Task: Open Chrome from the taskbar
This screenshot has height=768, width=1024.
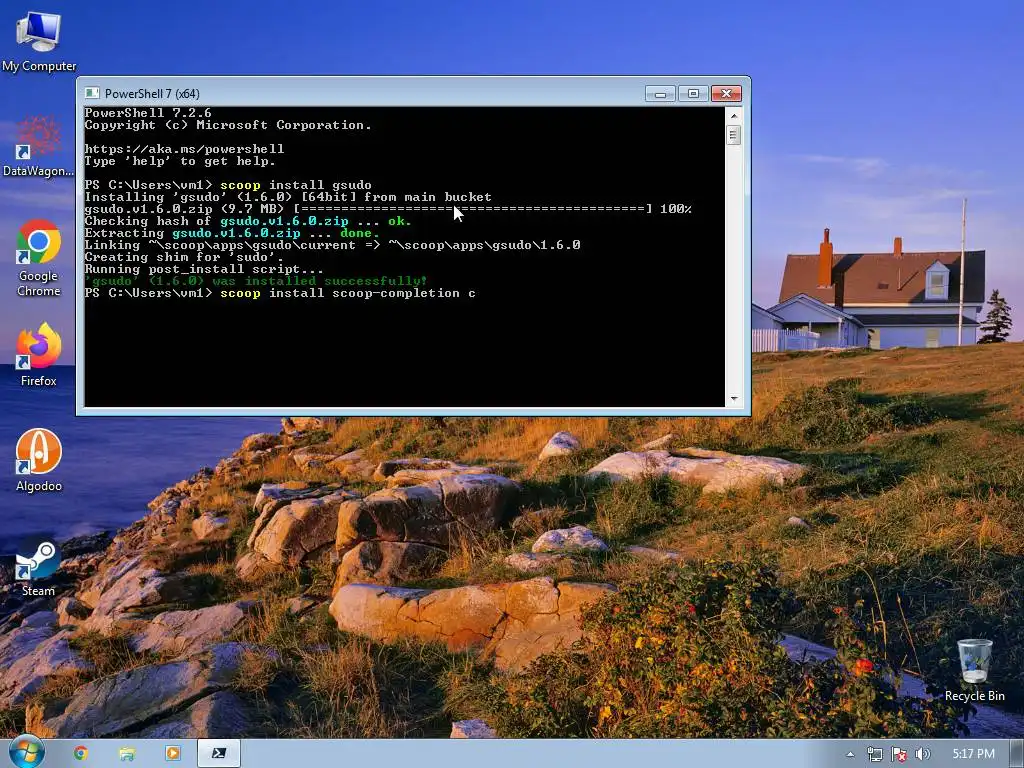Action: coord(80,753)
